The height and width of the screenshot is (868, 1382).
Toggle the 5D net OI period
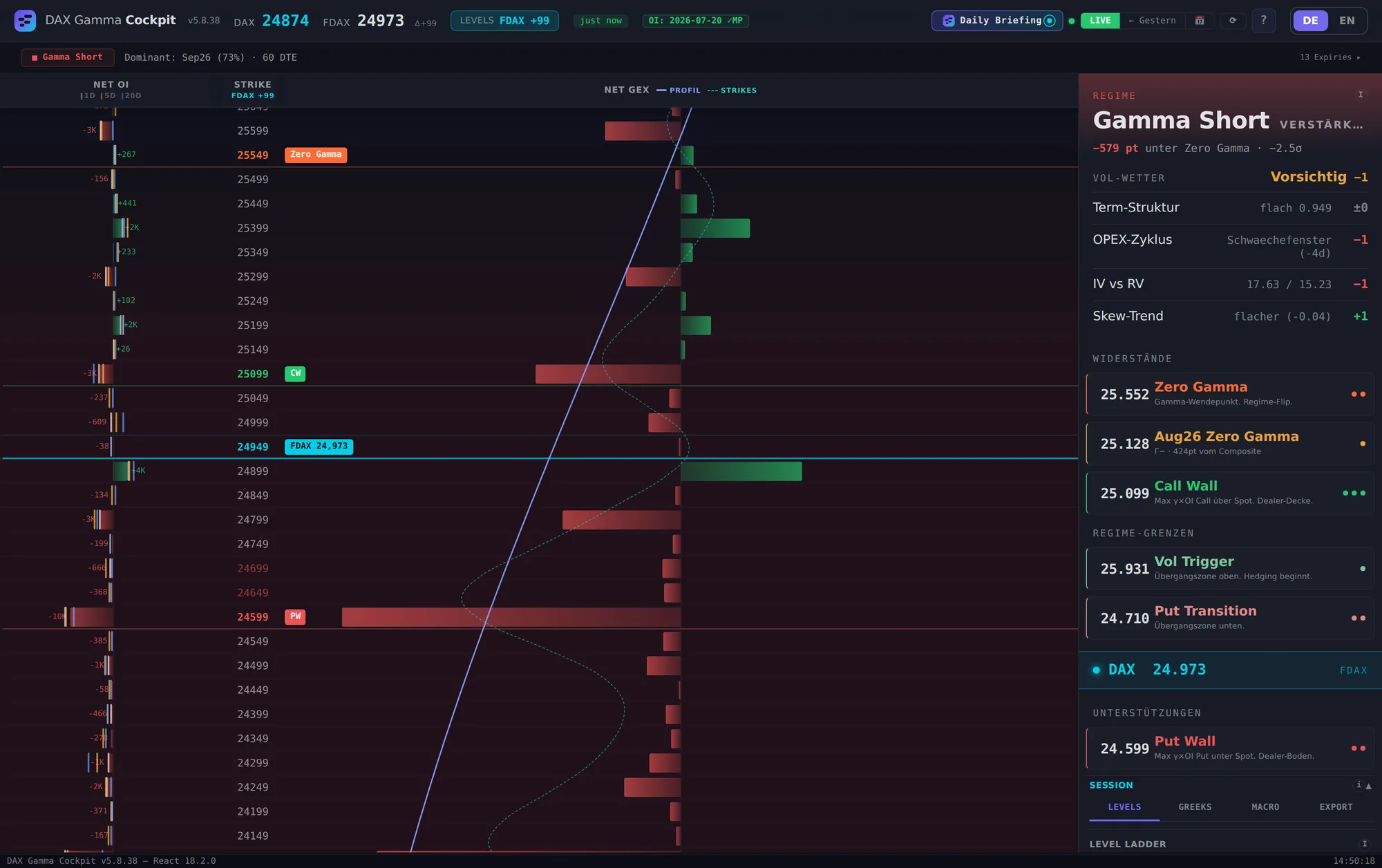pos(108,96)
